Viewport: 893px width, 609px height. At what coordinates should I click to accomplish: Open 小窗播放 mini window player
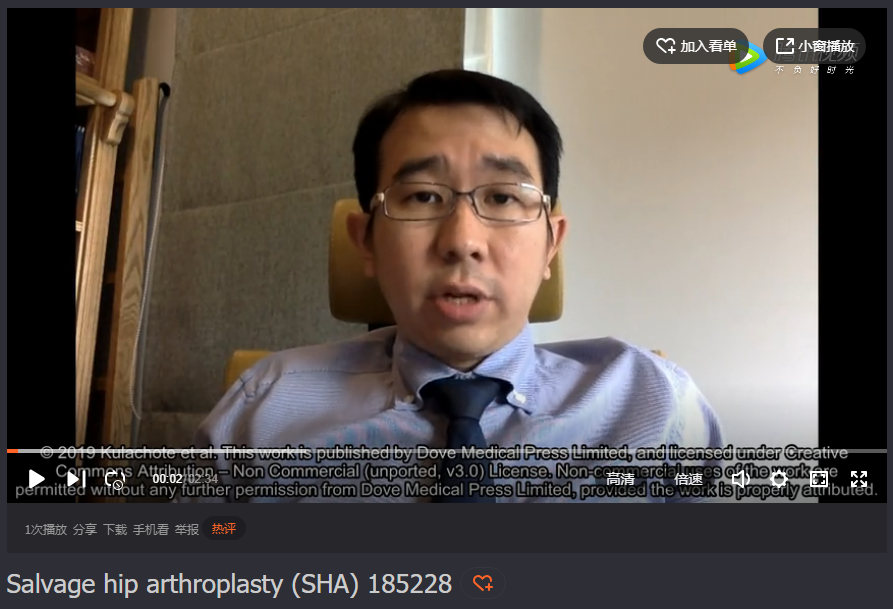pos(815,46)
